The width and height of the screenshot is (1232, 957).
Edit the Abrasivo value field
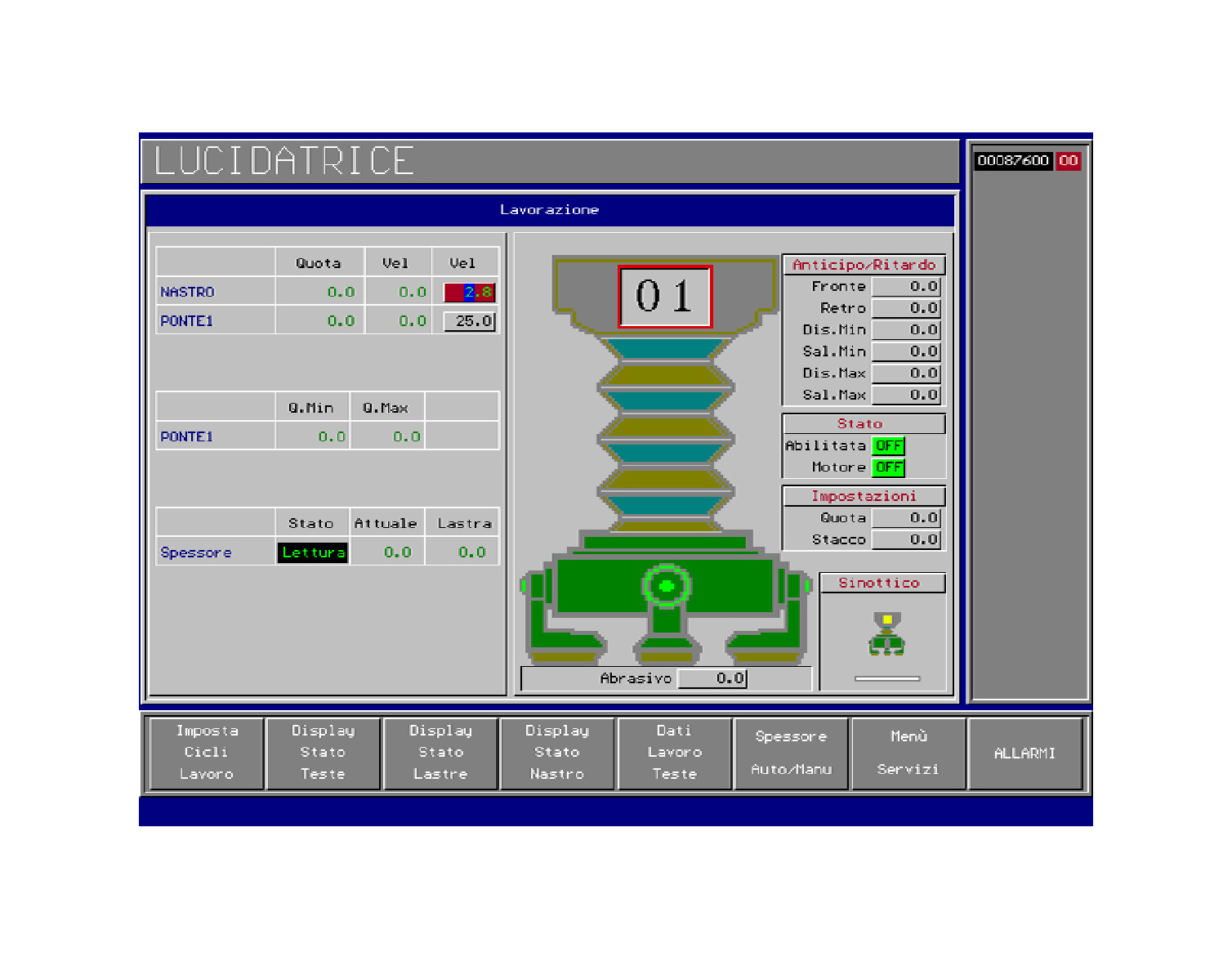712,678
